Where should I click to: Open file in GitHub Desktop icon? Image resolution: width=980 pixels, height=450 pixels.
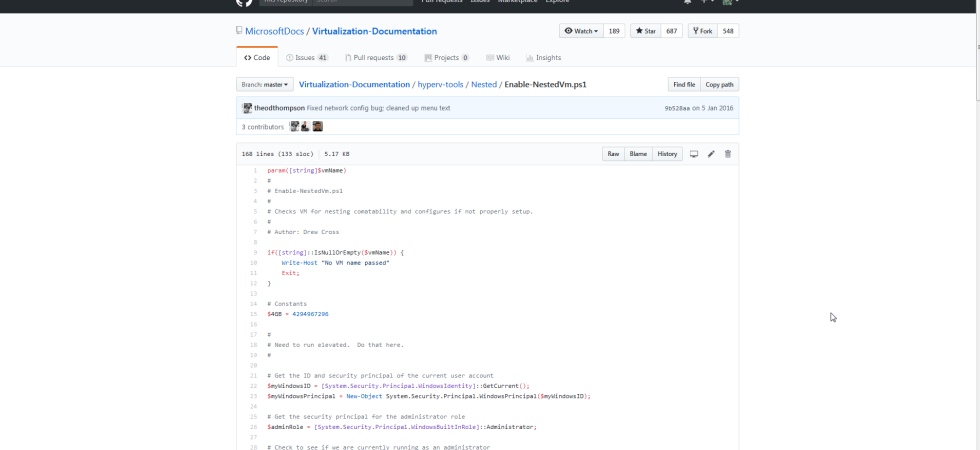tap(694, 154)
